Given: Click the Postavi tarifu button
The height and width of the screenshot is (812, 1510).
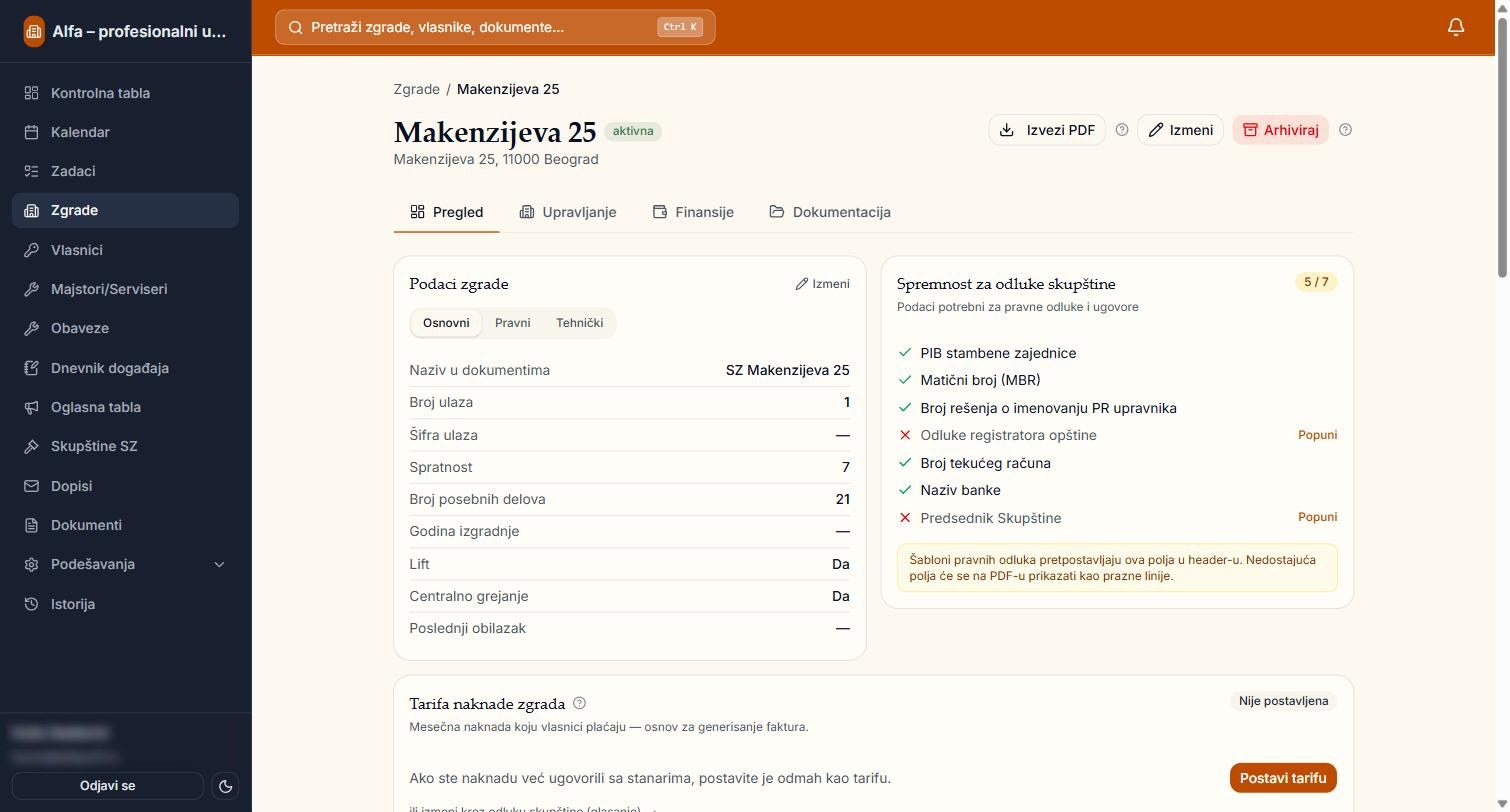Looking at the screenshot, I should coord(1283,778).
